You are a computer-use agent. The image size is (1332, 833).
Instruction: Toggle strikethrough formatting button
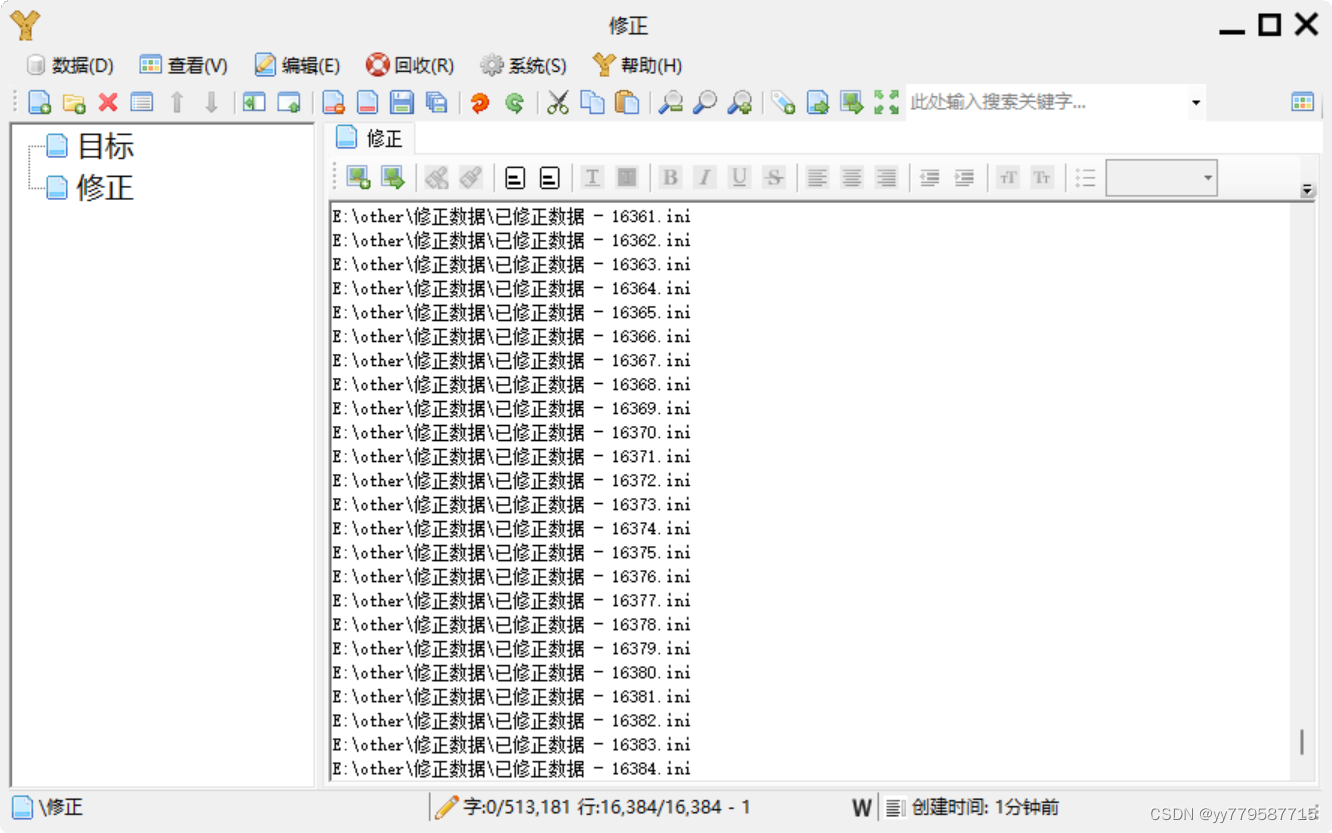point(773,178)
